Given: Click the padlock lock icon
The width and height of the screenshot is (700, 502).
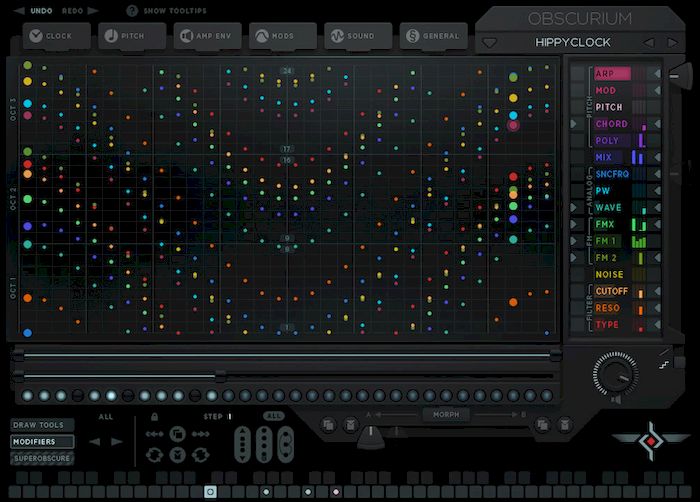Looking at the screenshot, I should (x=154, y=417).
